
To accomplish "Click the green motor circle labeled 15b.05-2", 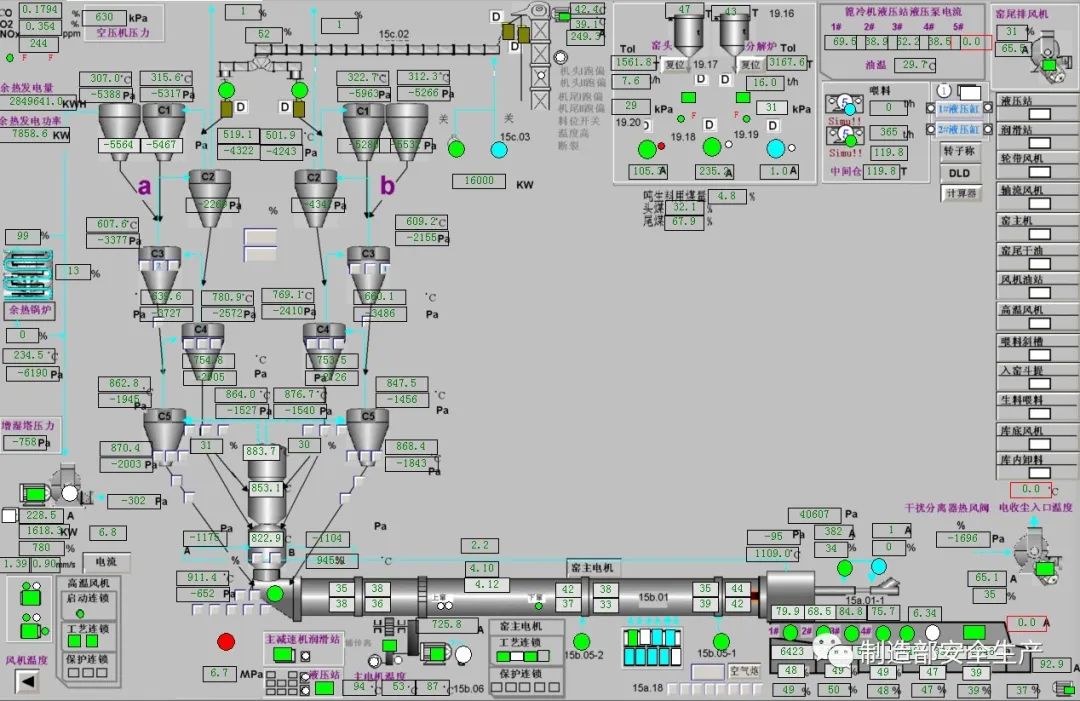I will [582, 641].
